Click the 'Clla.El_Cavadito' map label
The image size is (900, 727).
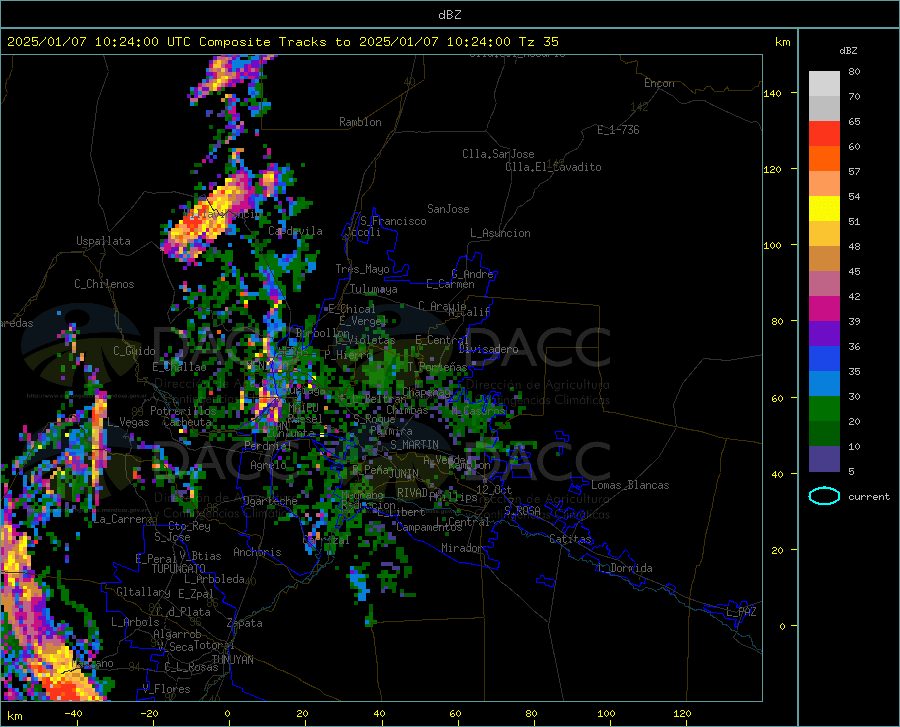click(x=553, y=167)
